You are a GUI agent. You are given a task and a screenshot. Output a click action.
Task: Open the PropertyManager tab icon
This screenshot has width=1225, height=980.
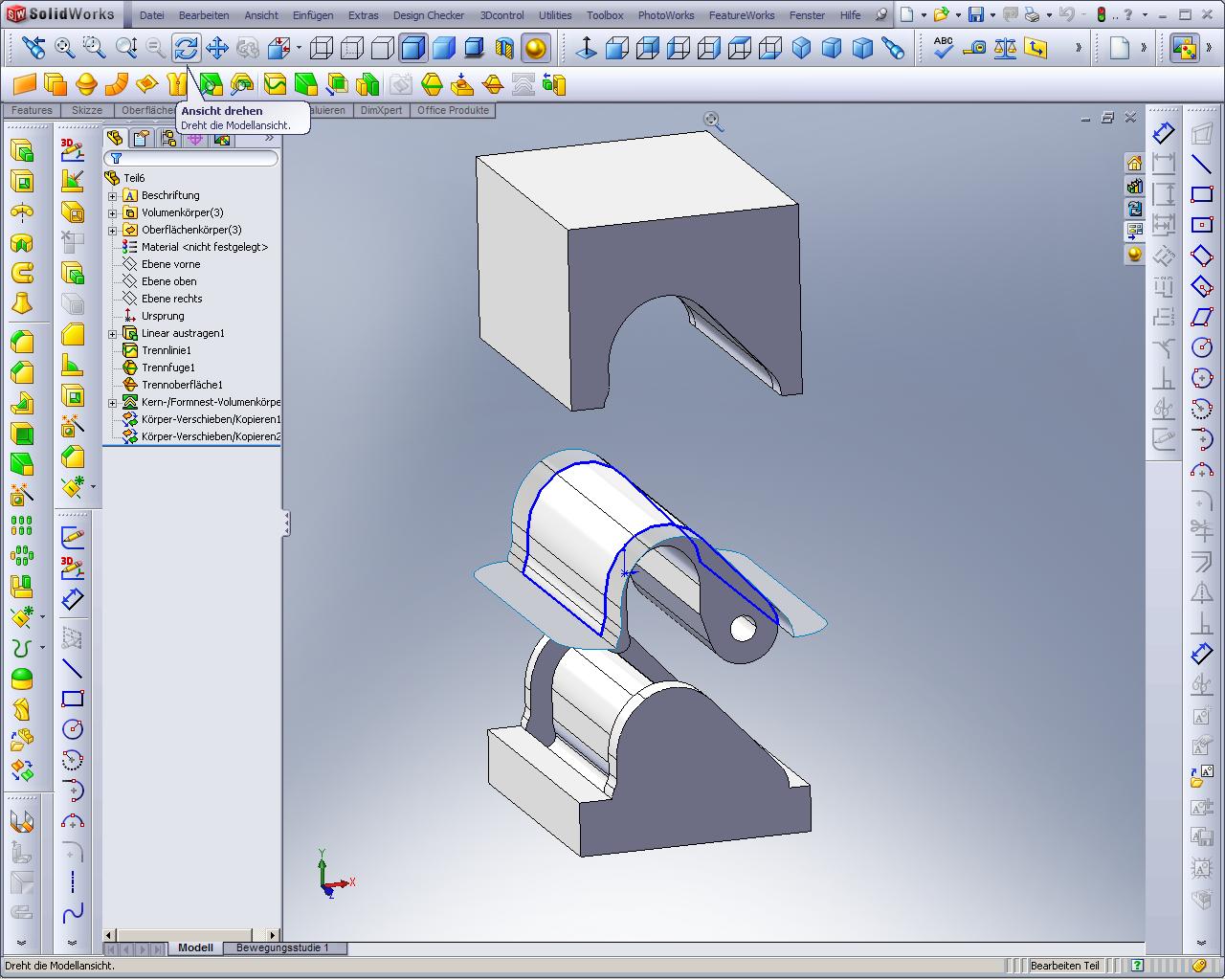(x=142, y=139)
